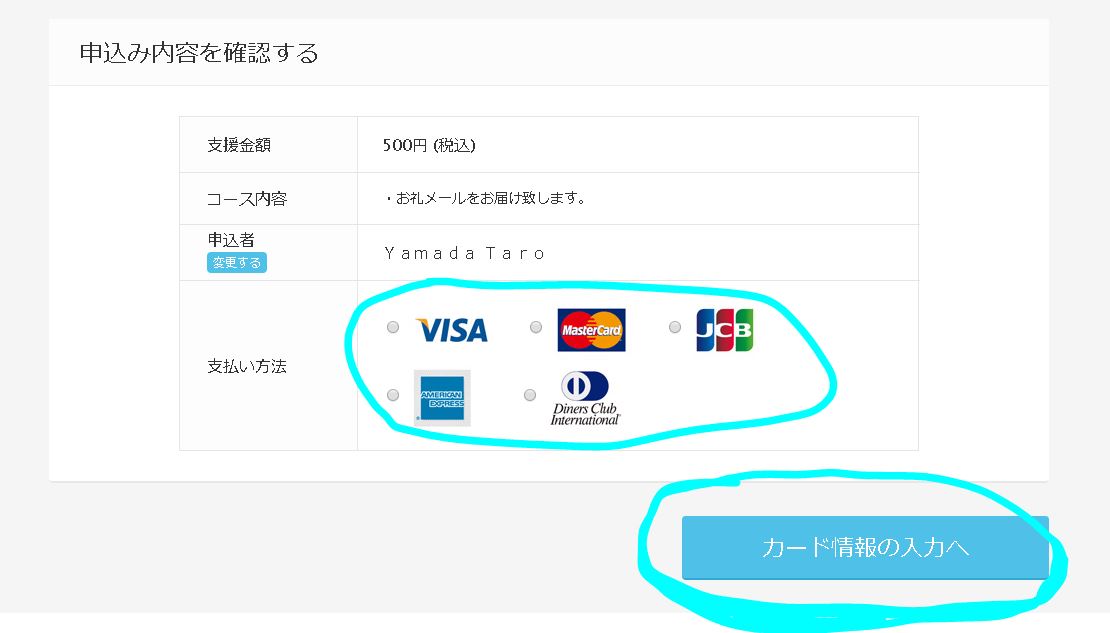Image resolution: width=1110 pixels, height=633 pixels.
Task: Click the VISA card logo
Action: point(452,329)
